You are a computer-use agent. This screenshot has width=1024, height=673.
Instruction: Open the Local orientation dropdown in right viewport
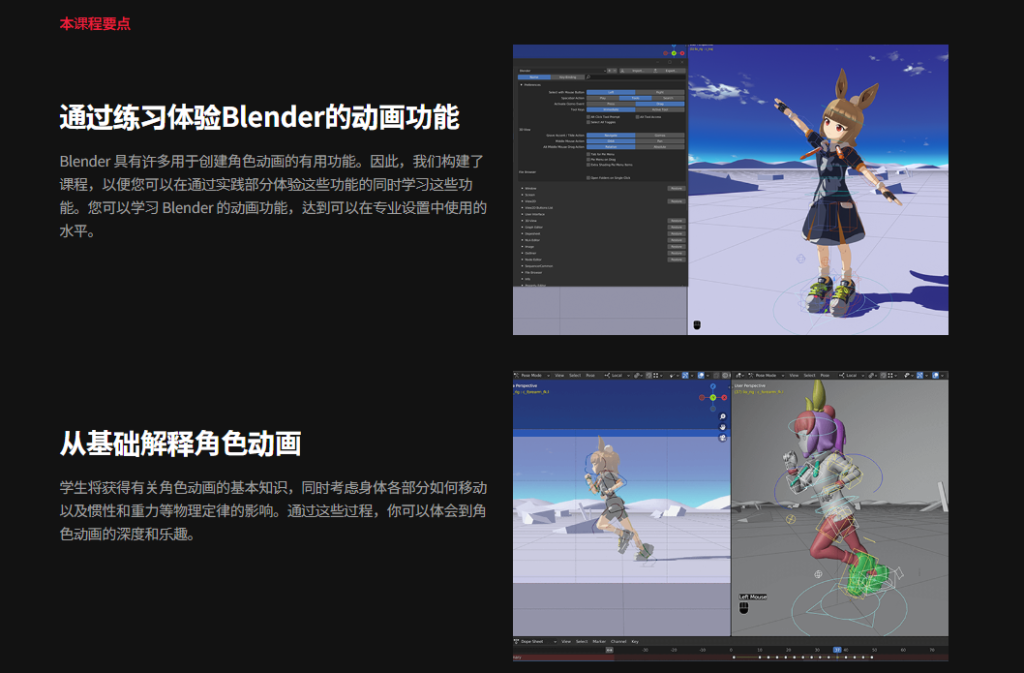(851, 375)
